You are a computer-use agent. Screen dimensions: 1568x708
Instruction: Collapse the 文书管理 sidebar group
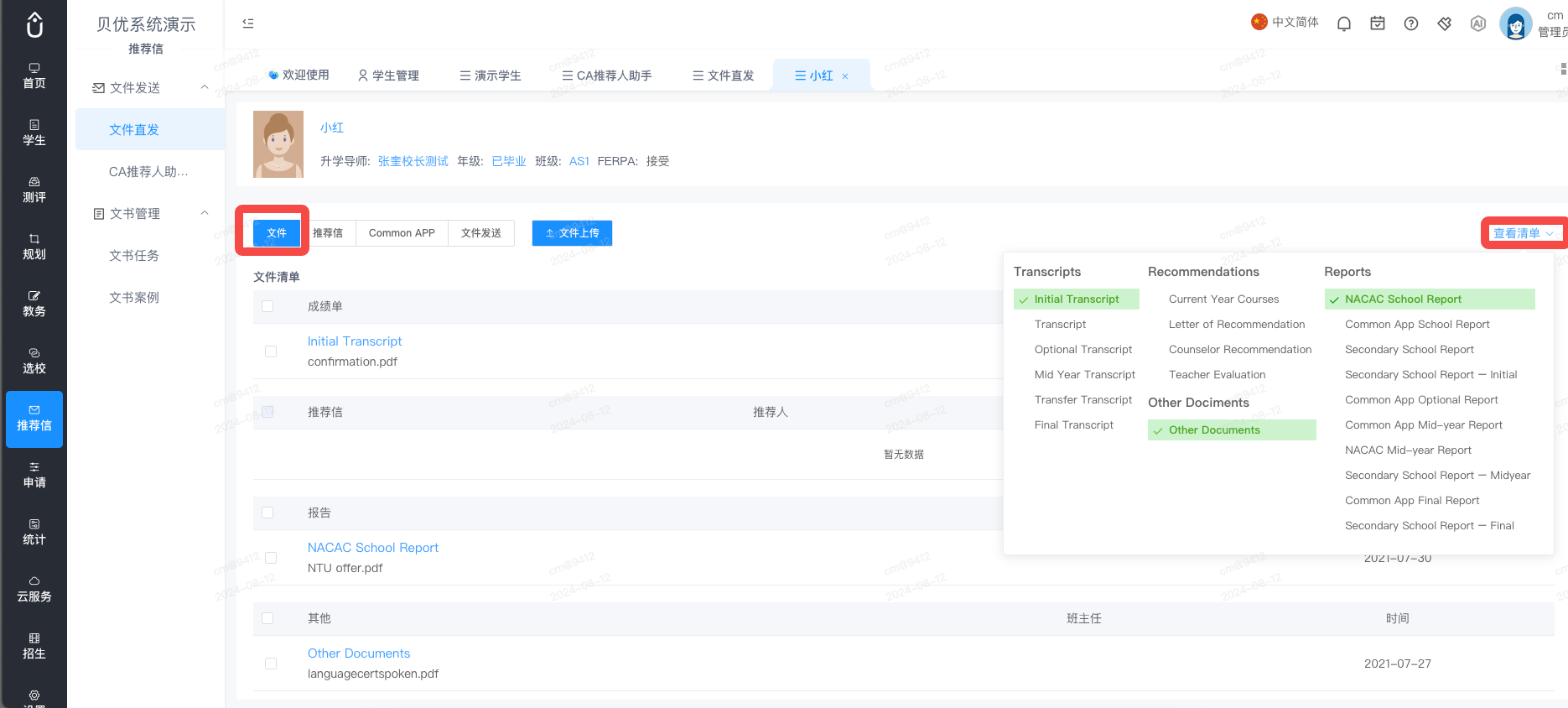(205, 213)
